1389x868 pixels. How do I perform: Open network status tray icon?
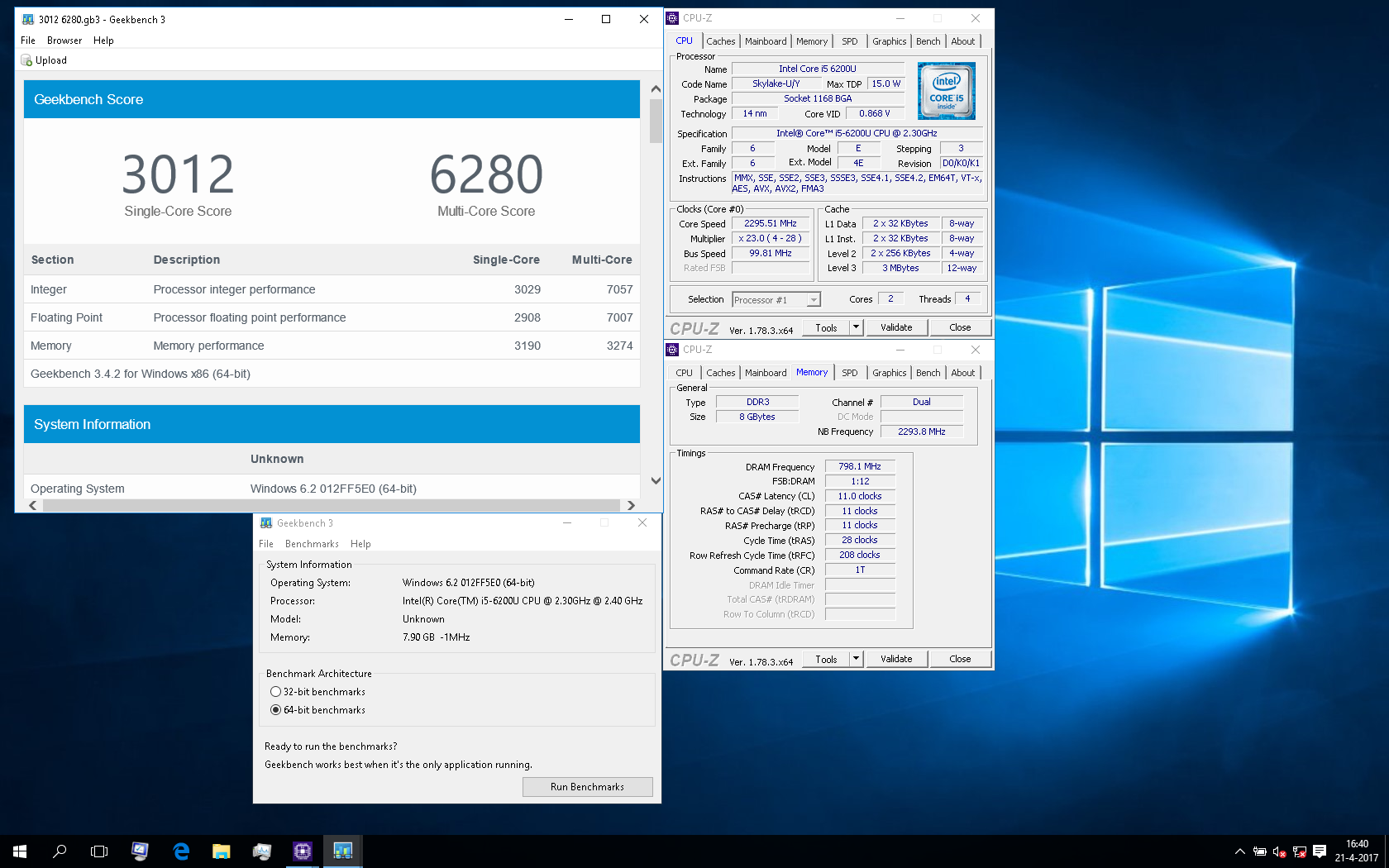[1299, 851]
